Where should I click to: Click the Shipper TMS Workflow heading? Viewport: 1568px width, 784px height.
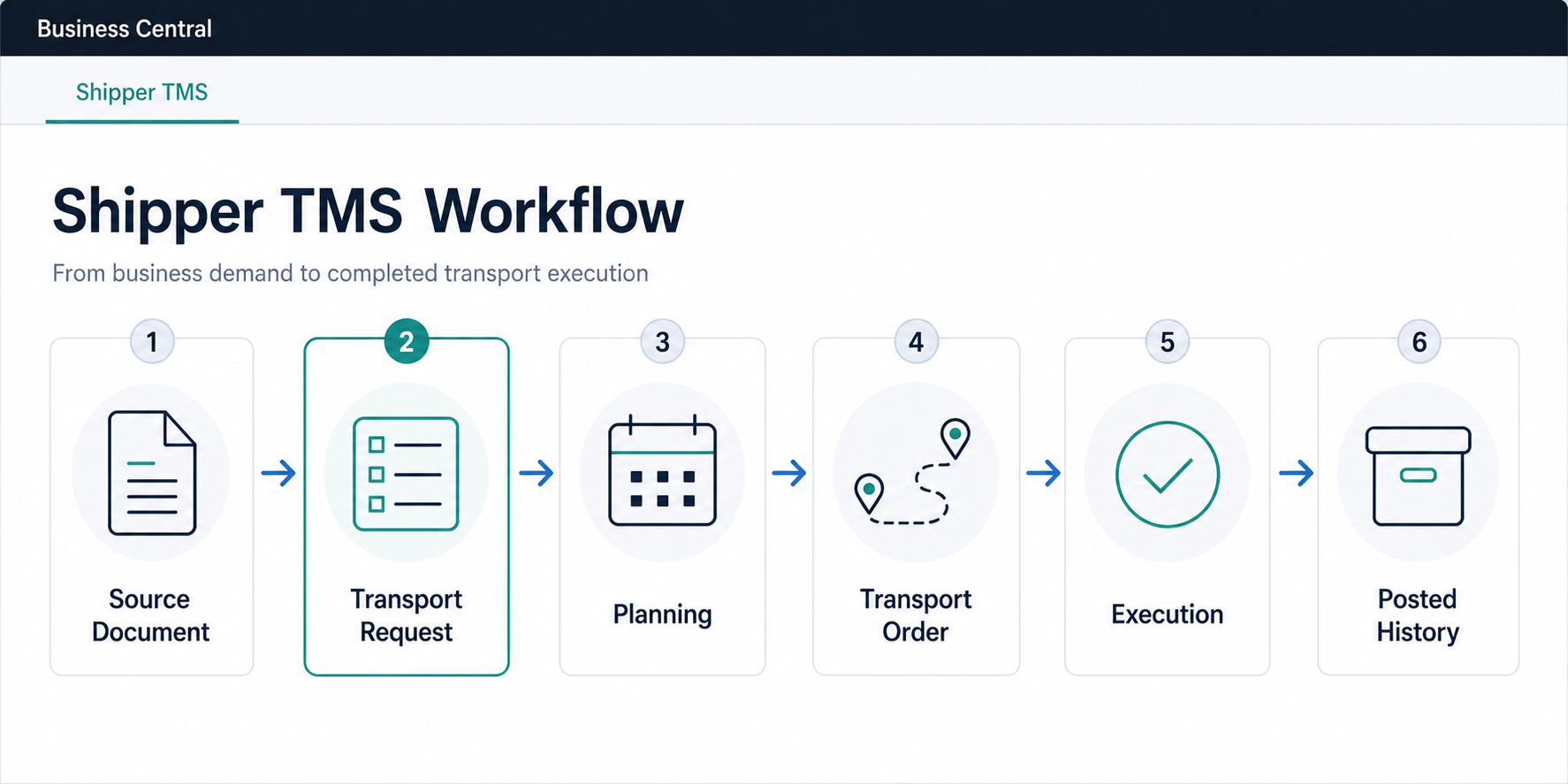(x=368, y=211)
